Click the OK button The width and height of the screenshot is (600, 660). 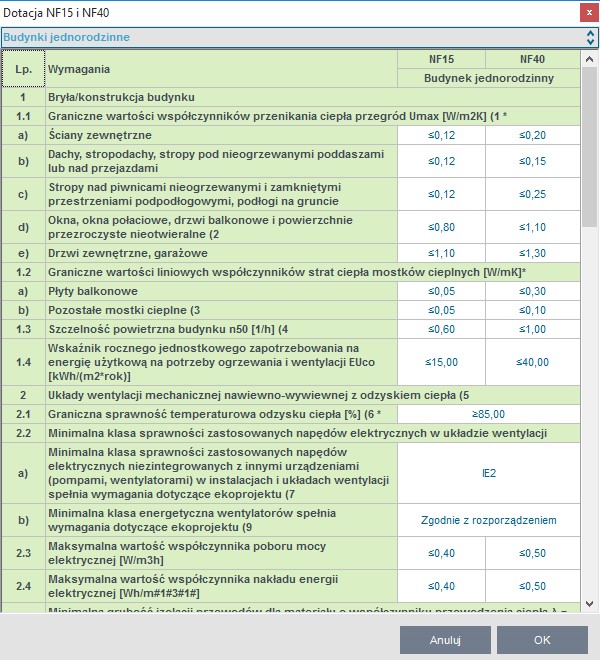542,640
